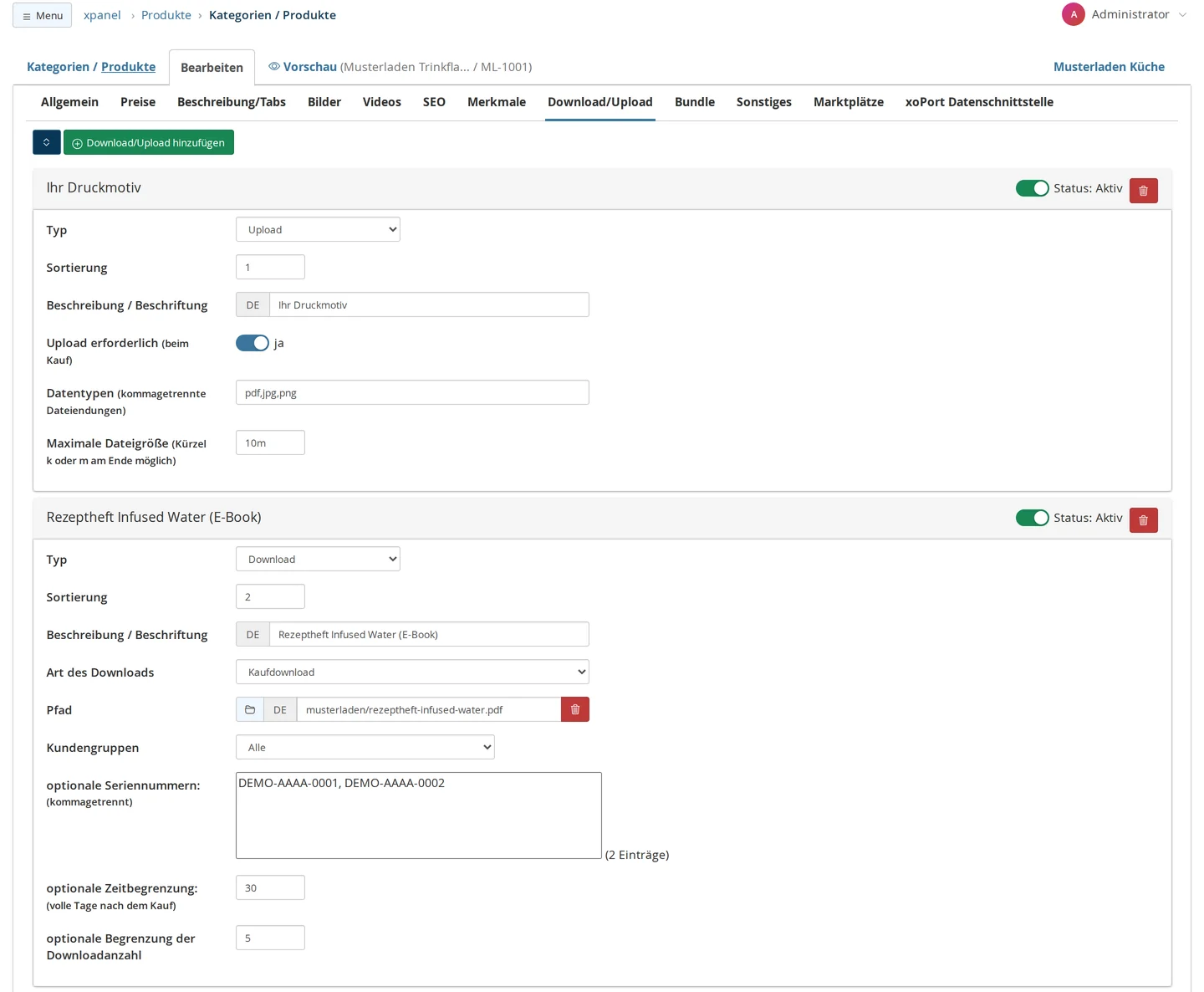Toggle Rezeptheft Status Aktiv switch
Image resolution: width=1204 pixels, height=992 pixels.
(x=1032, y=518)
